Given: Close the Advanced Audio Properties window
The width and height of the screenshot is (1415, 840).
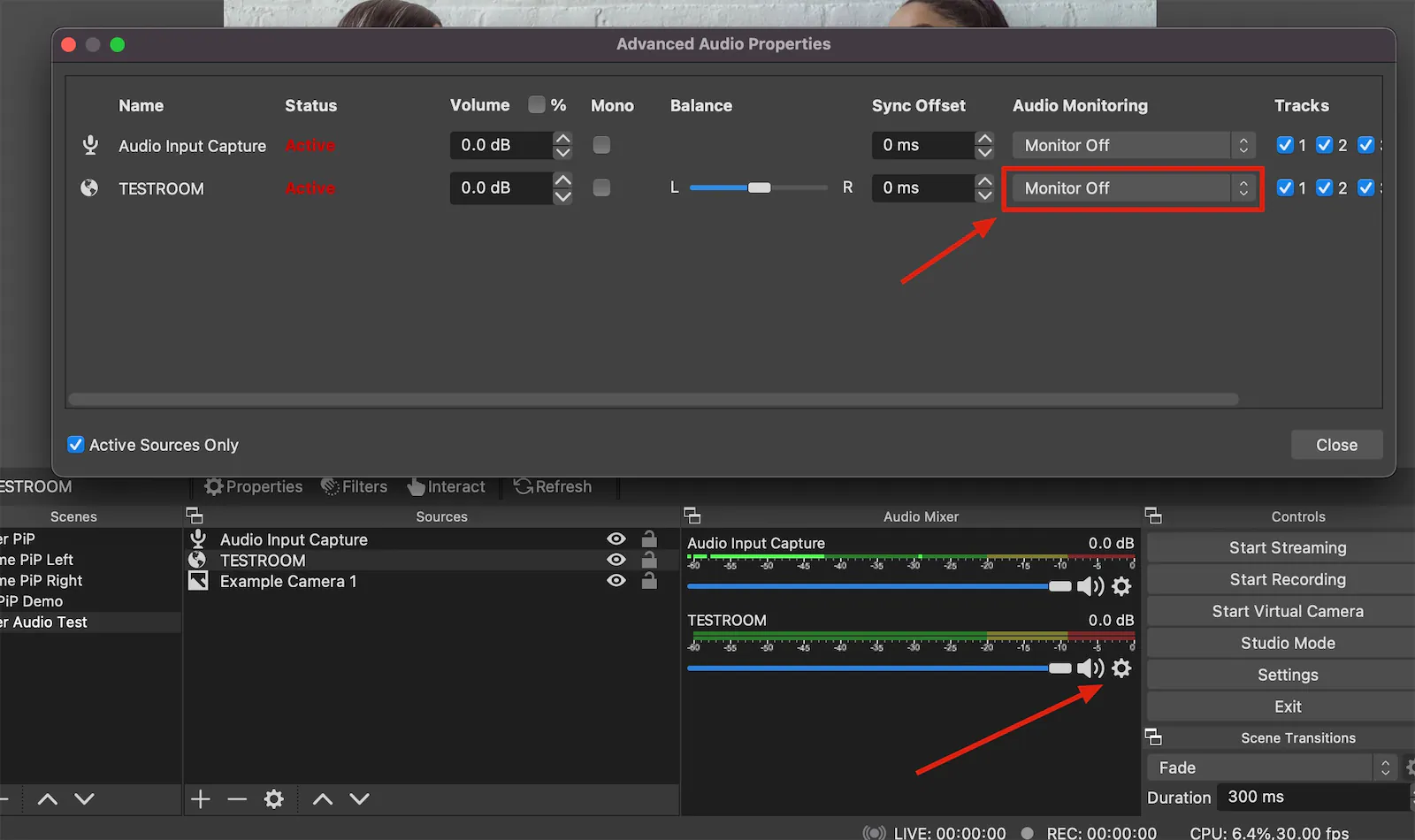Looking at the screenshot, I should pos(1336,445).
